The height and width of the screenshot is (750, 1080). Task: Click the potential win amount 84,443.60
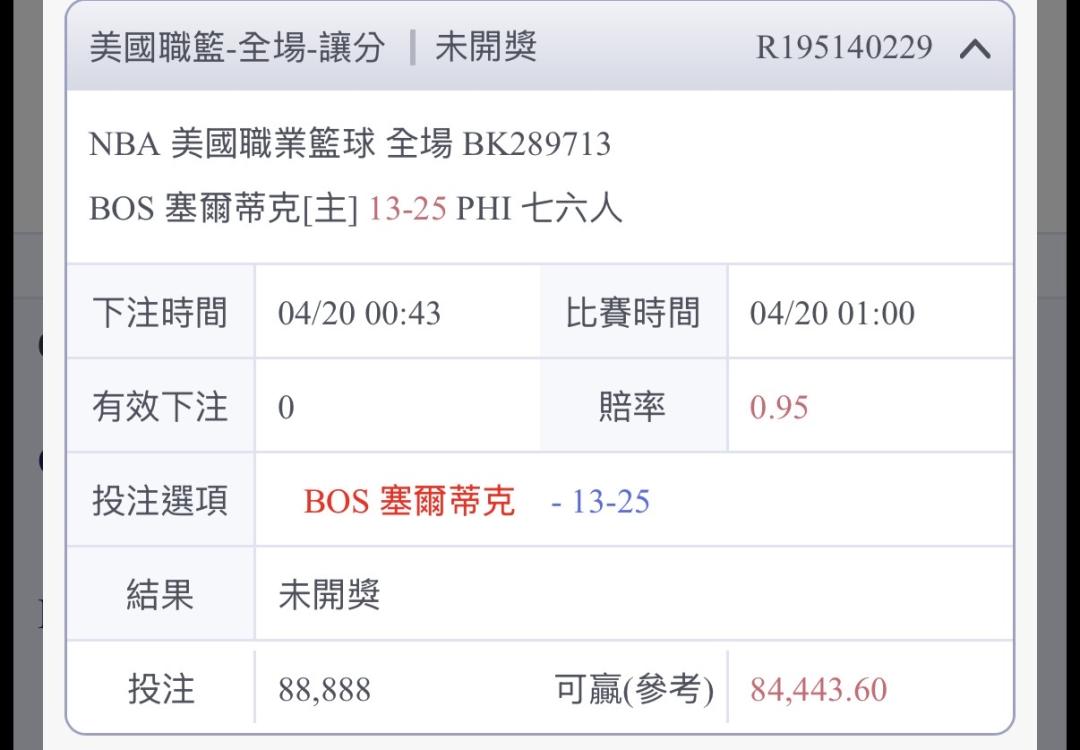coord(818,690)
